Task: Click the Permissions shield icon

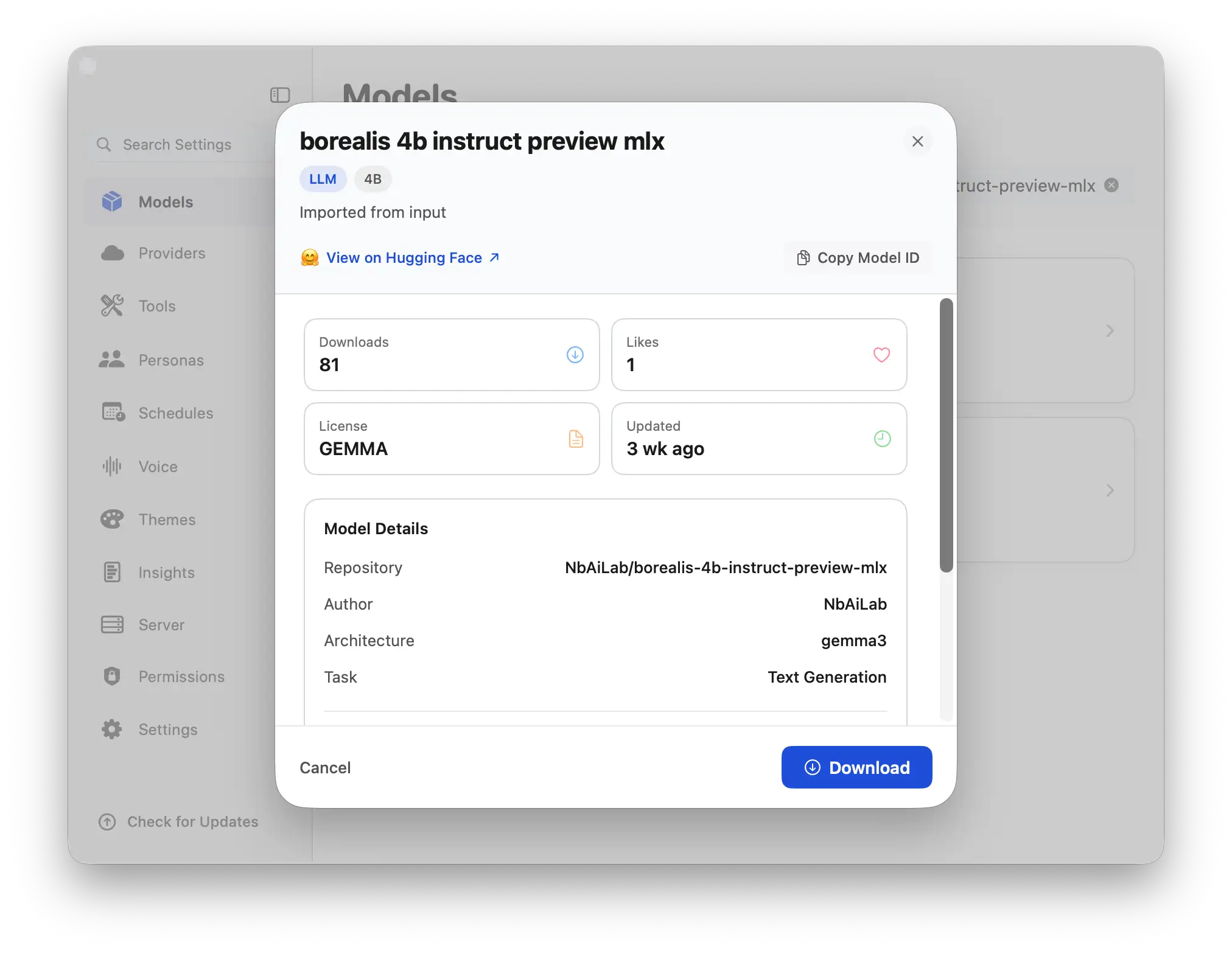Action: (112, 676)
